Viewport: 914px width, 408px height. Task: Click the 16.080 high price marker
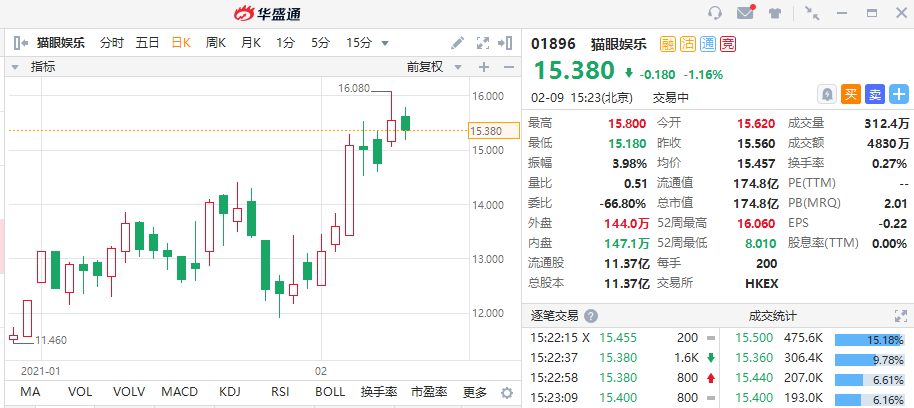(354, 88)
